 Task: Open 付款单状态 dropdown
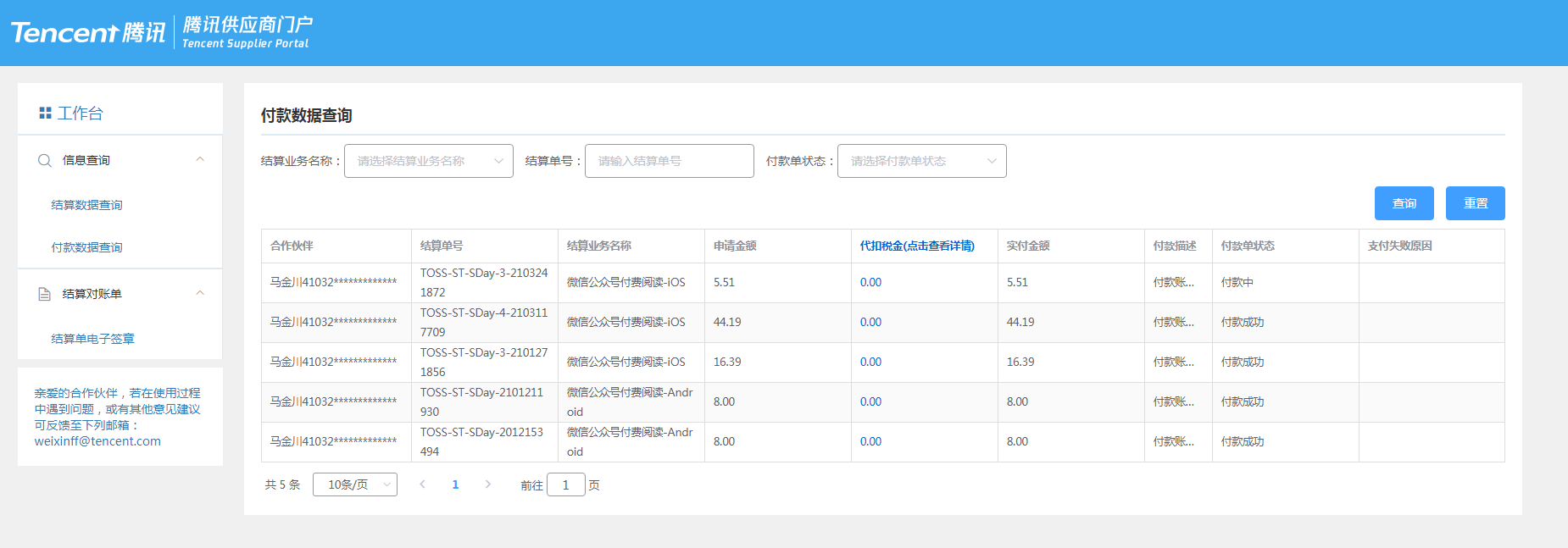coord(922,161)
